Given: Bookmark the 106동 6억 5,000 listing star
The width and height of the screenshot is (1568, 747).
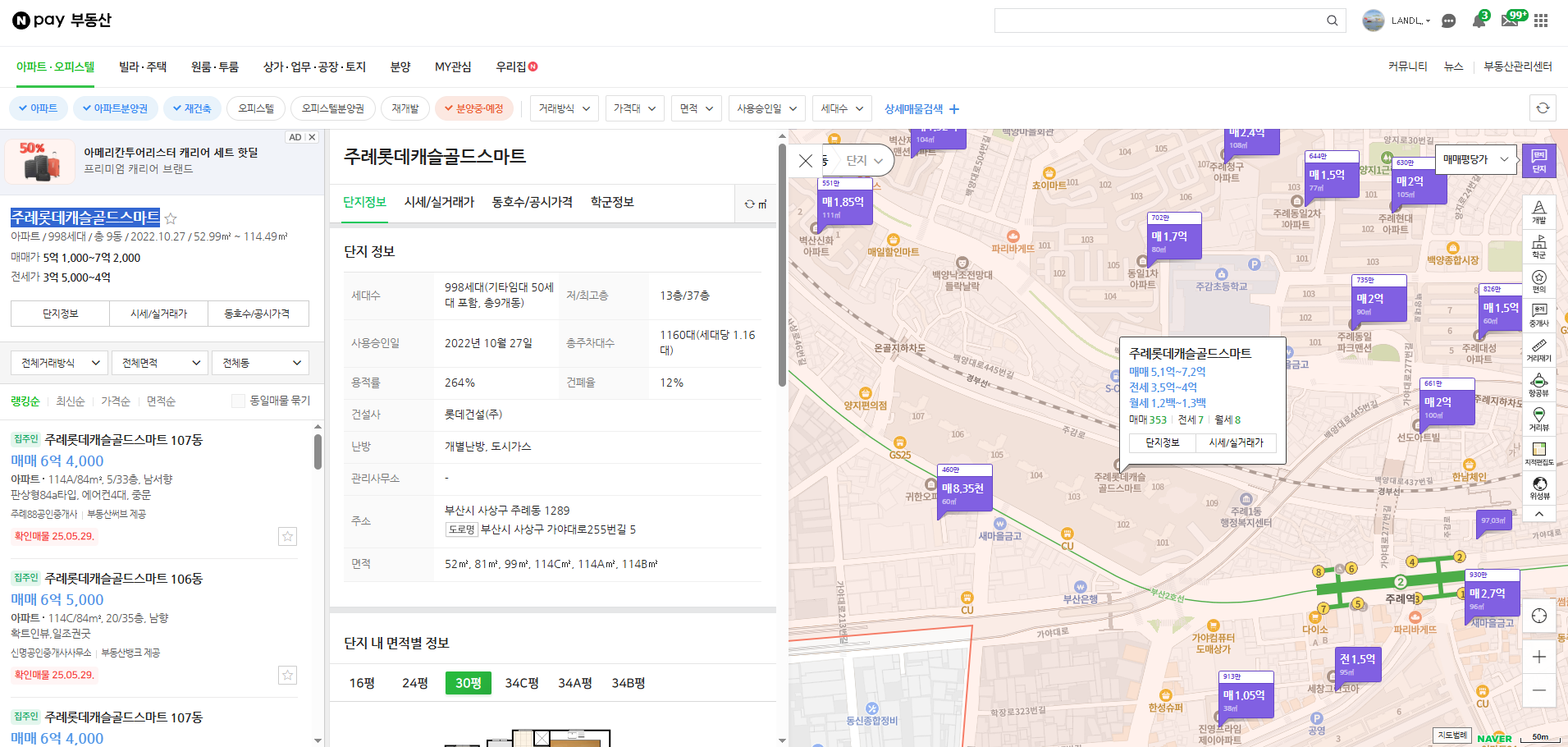Looking at the screenshot, I should click(x=287, y=675).
